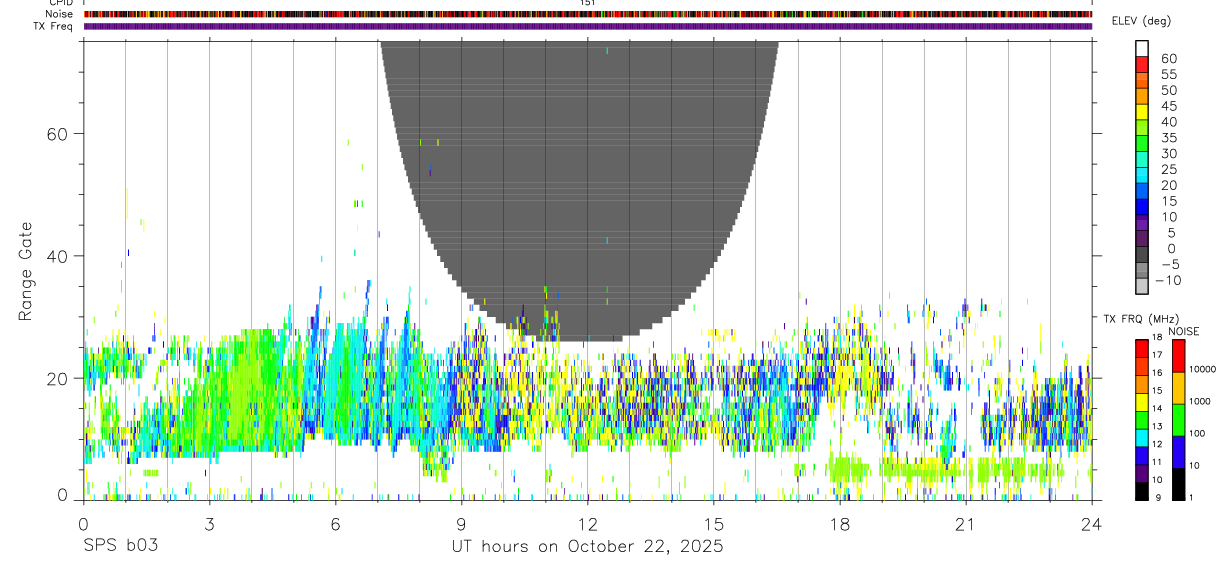Click the red 60 degree elevation swatch

(x=1142, y=64)
